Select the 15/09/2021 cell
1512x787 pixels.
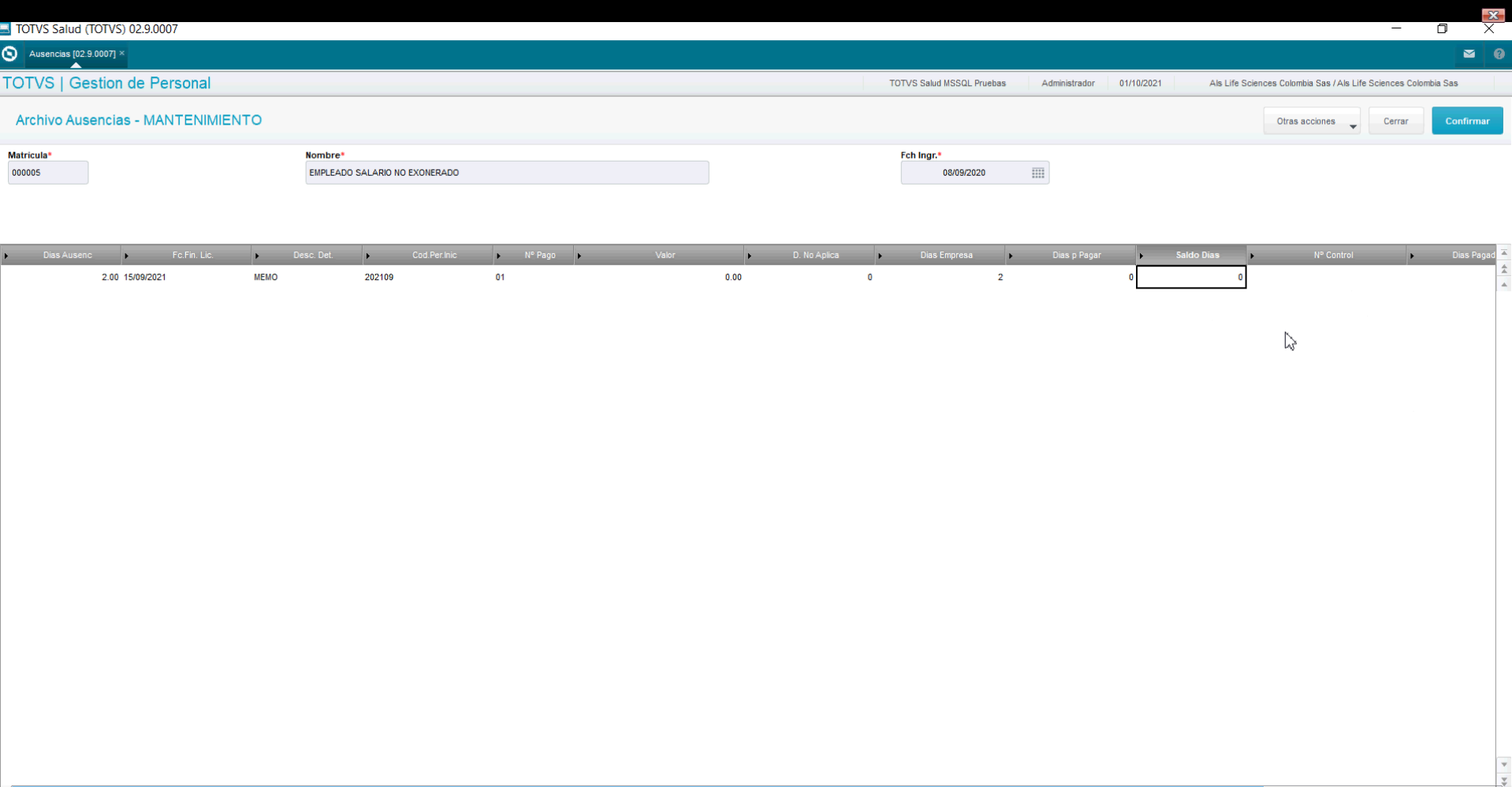click(x=188, y=278)
